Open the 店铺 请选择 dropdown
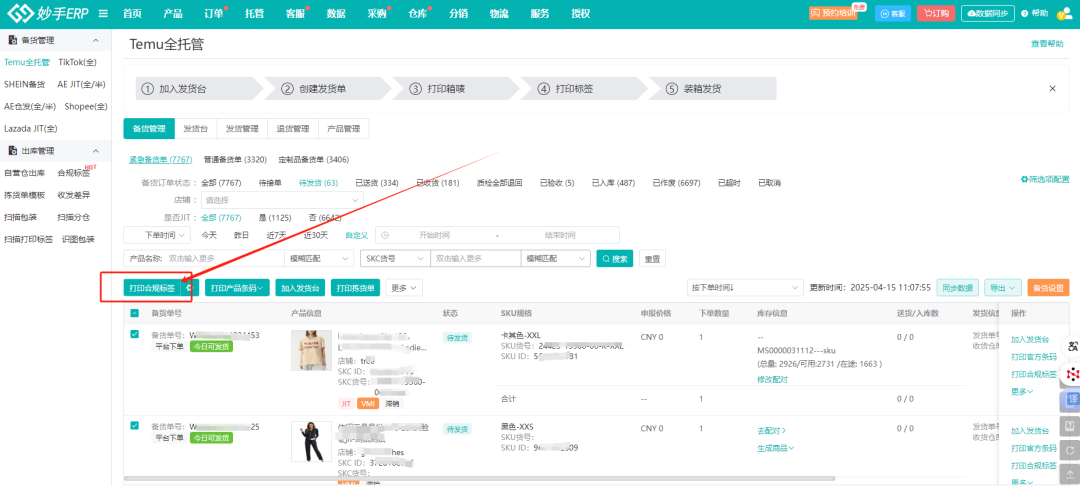The height and width of the screenshot is (486, 1080). point(282,200)
